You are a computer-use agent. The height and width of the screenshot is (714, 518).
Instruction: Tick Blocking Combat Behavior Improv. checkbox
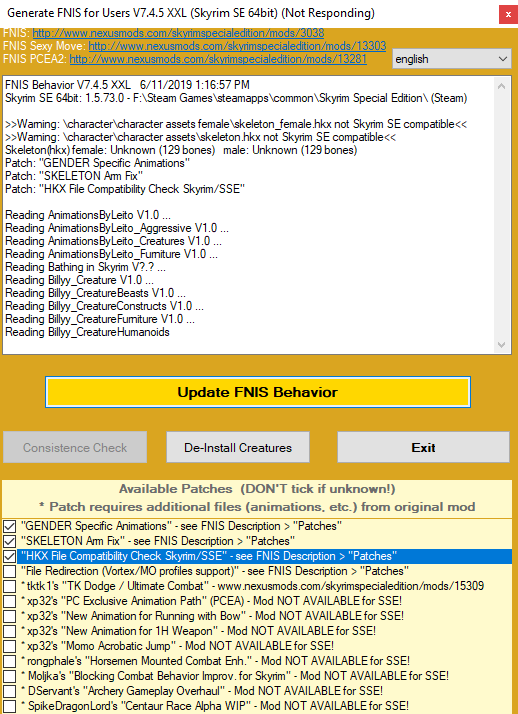click(x=10, y=677)
